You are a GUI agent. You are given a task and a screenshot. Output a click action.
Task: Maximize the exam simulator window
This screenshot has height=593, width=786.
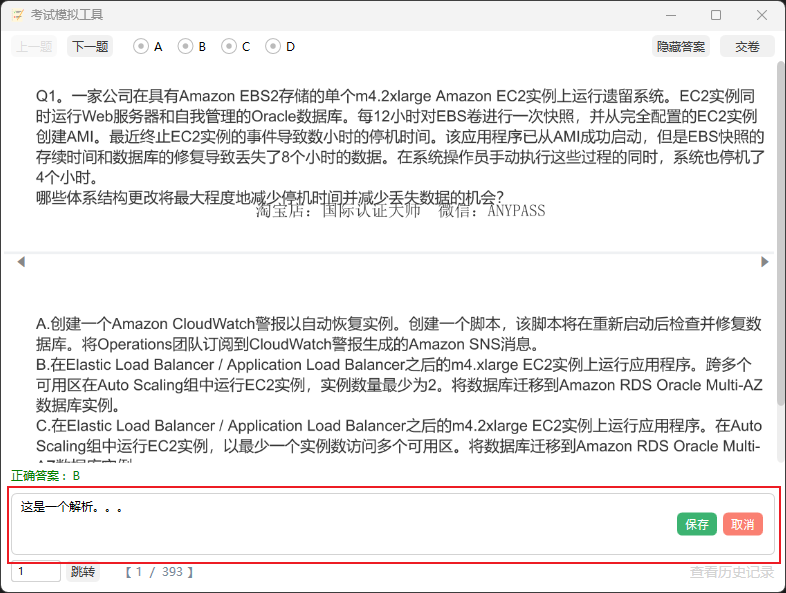[716, 15]
